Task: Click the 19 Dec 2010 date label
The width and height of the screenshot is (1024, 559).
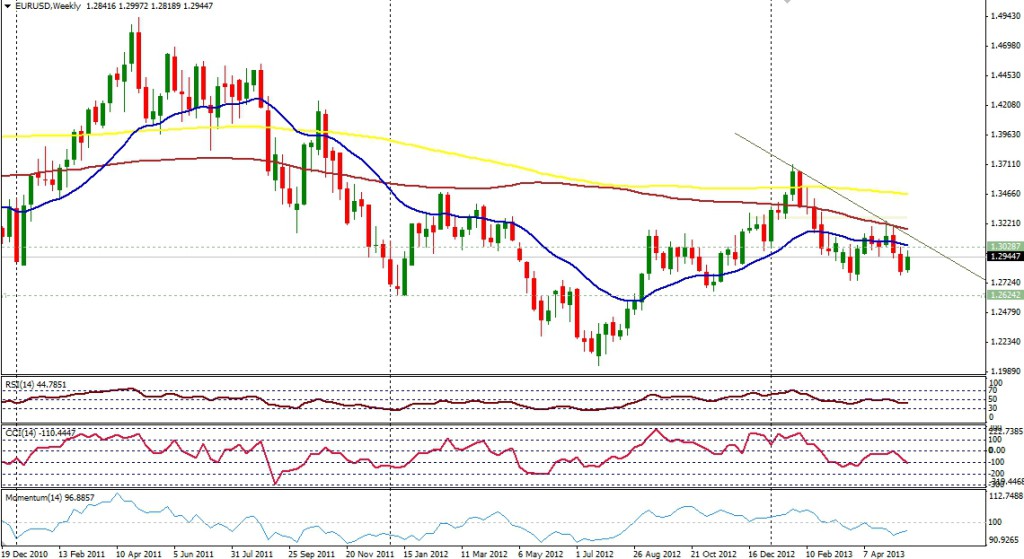Action: (x=26, y=551)
